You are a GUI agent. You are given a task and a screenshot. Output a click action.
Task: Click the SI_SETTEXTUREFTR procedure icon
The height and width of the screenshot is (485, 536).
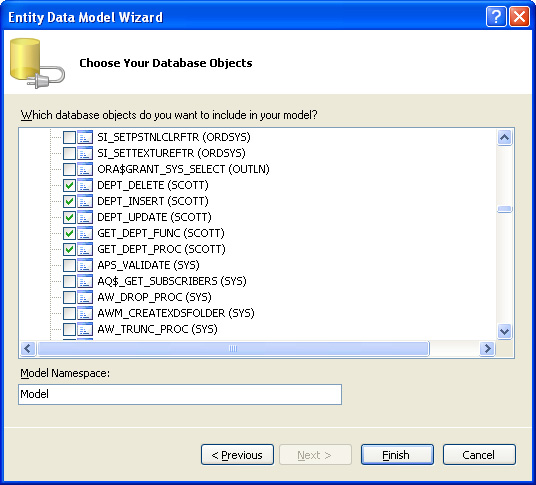tap(85, 153)
